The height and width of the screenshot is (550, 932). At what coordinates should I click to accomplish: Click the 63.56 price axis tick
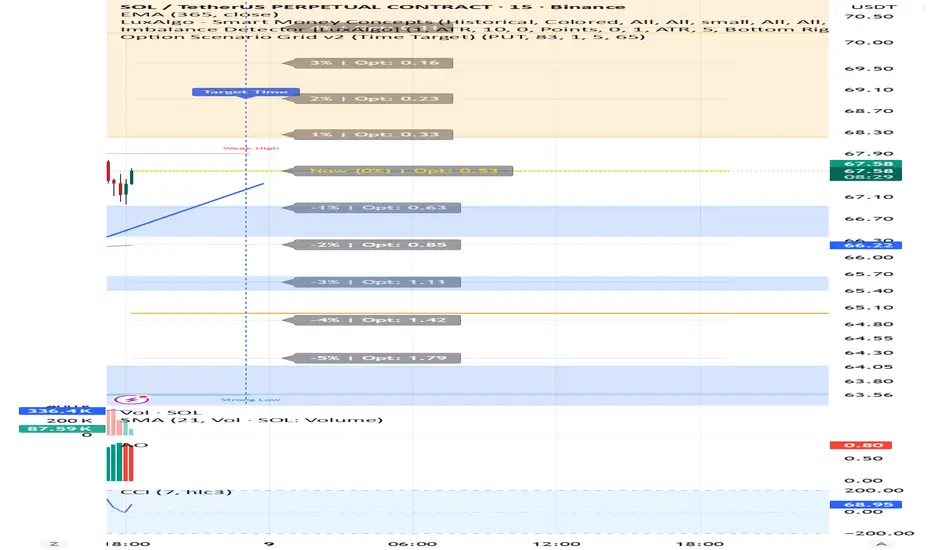[868, 395]
